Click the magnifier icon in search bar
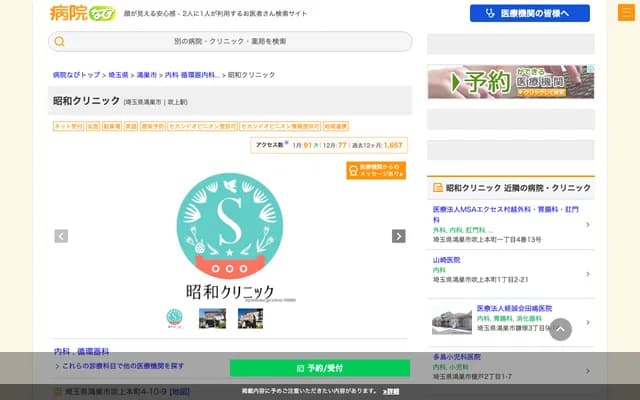Image resolution: width=640 pixels, height=400 pixels. coord(59,41)
